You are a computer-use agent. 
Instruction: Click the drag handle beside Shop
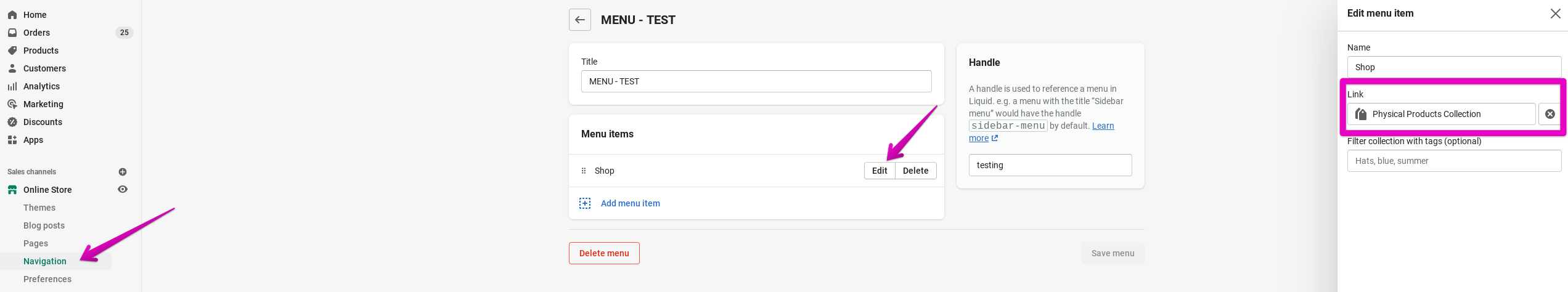[x=584, y=171]
